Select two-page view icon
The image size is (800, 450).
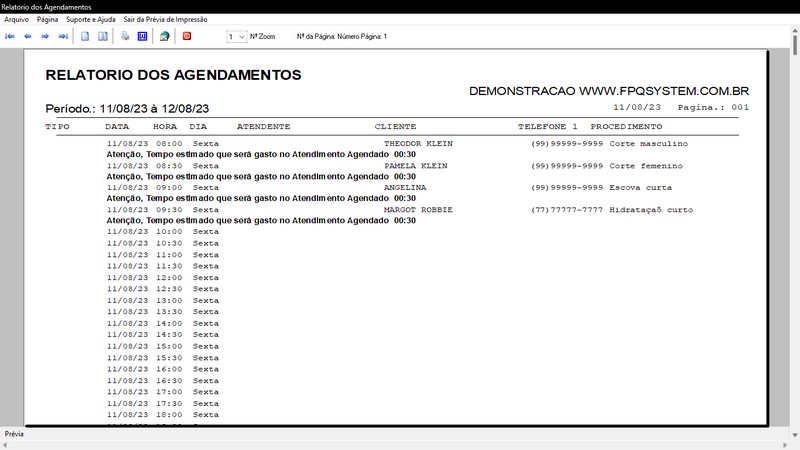pos(103,36)
